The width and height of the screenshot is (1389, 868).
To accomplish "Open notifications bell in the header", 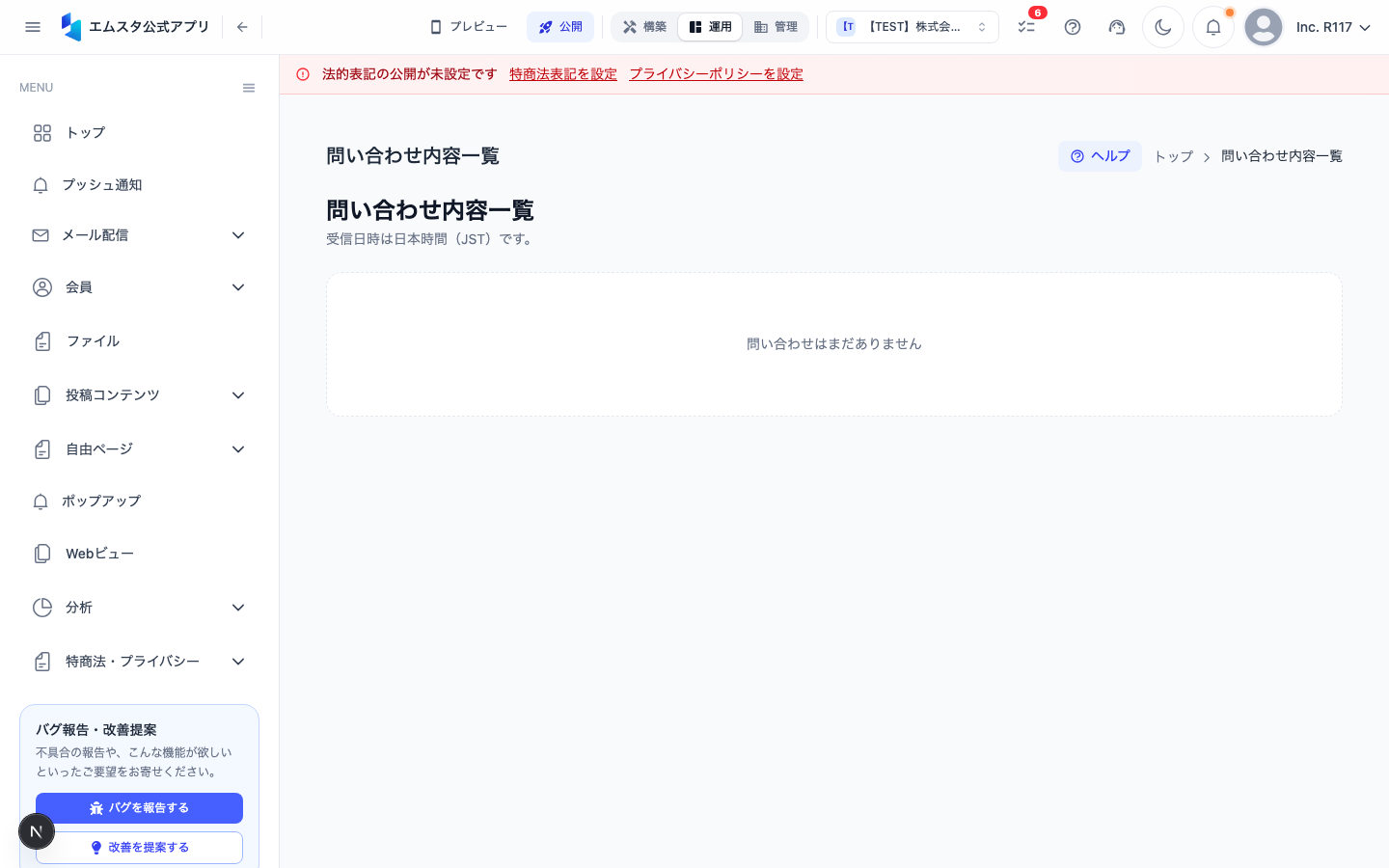I will pos(1213,27).
